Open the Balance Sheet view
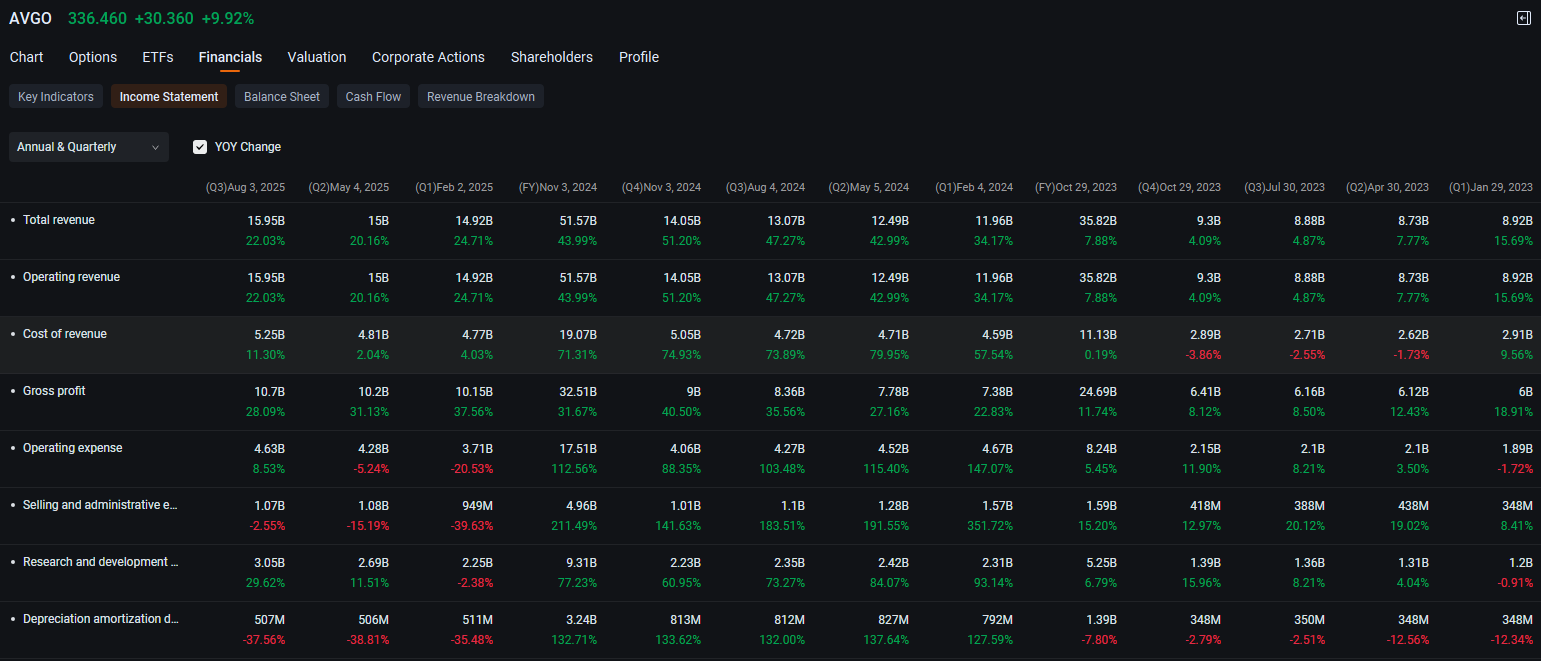 (x=282, y=97)
